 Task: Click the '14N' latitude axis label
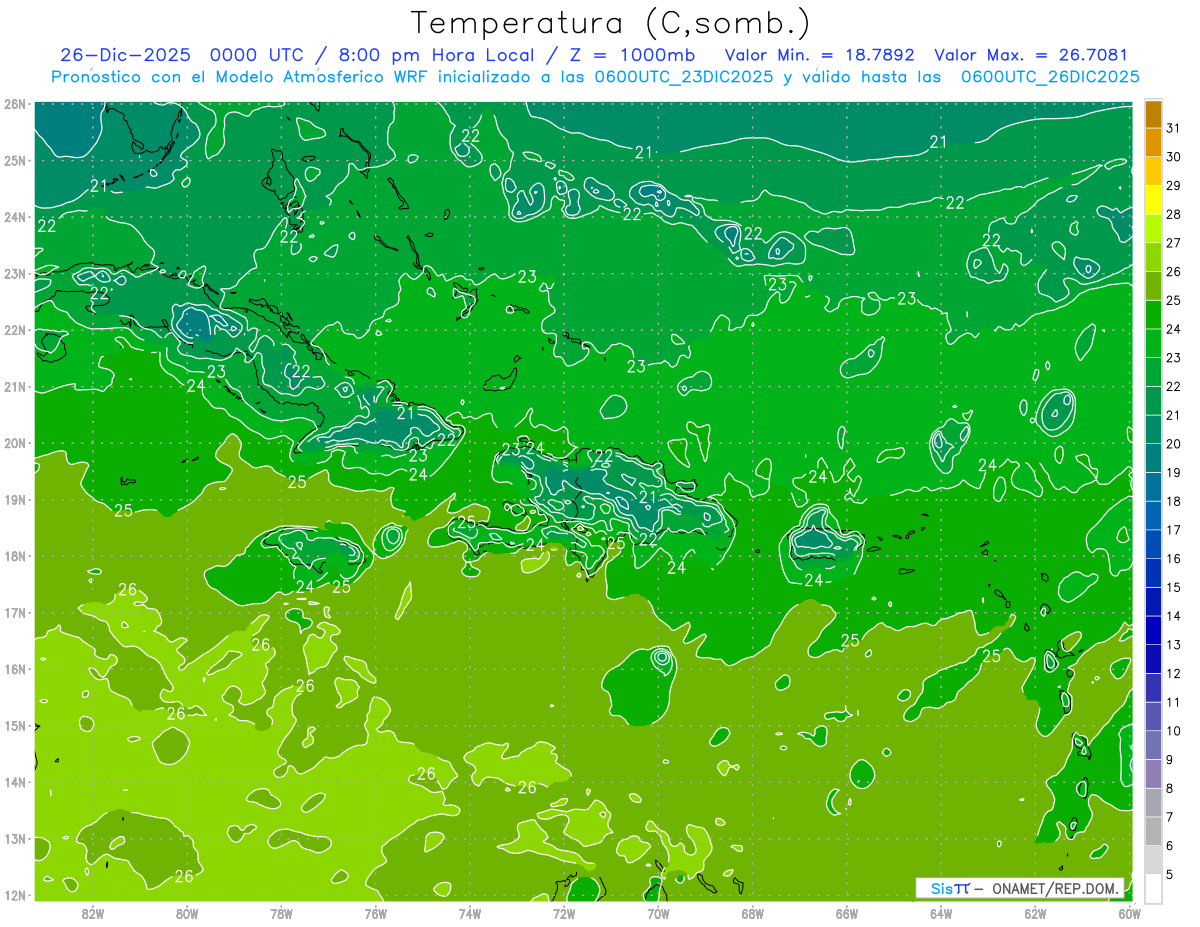point(15,782)
